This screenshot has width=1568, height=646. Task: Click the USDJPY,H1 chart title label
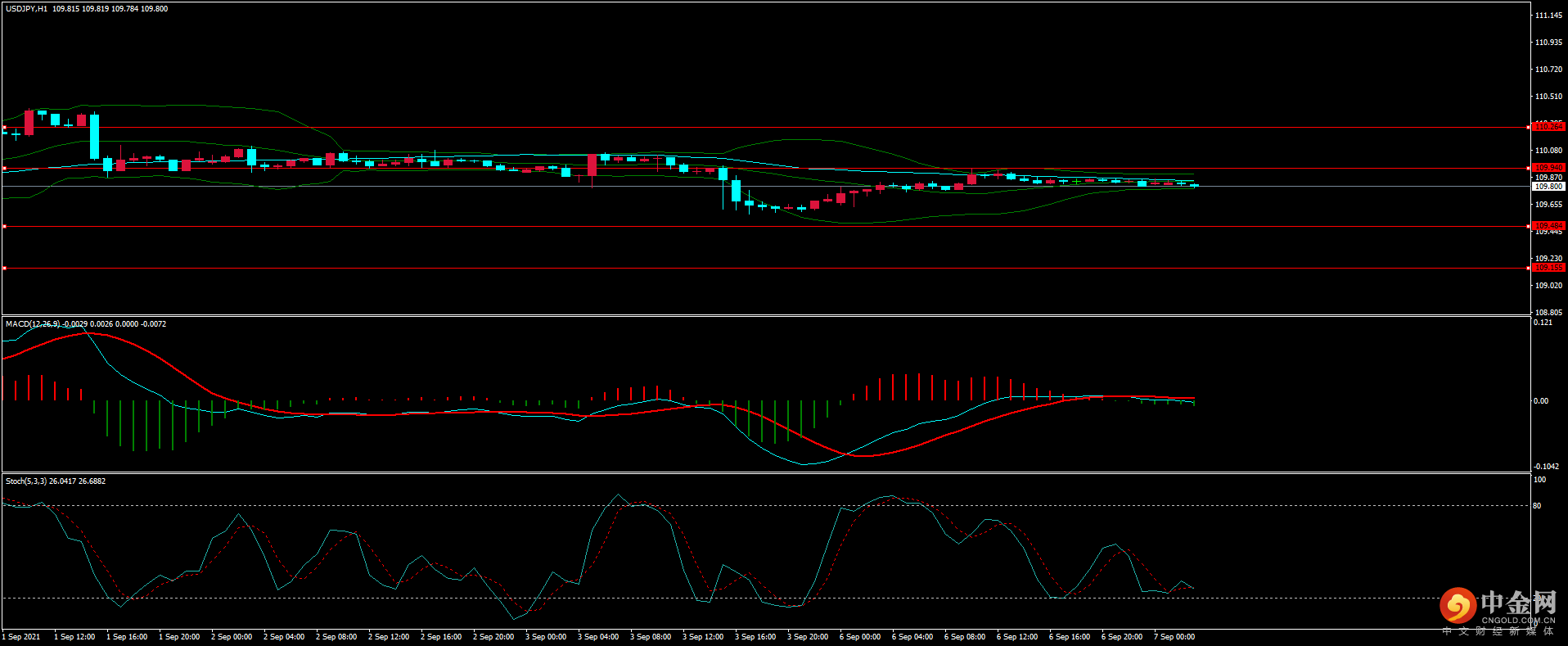click(x=26, y=9)
